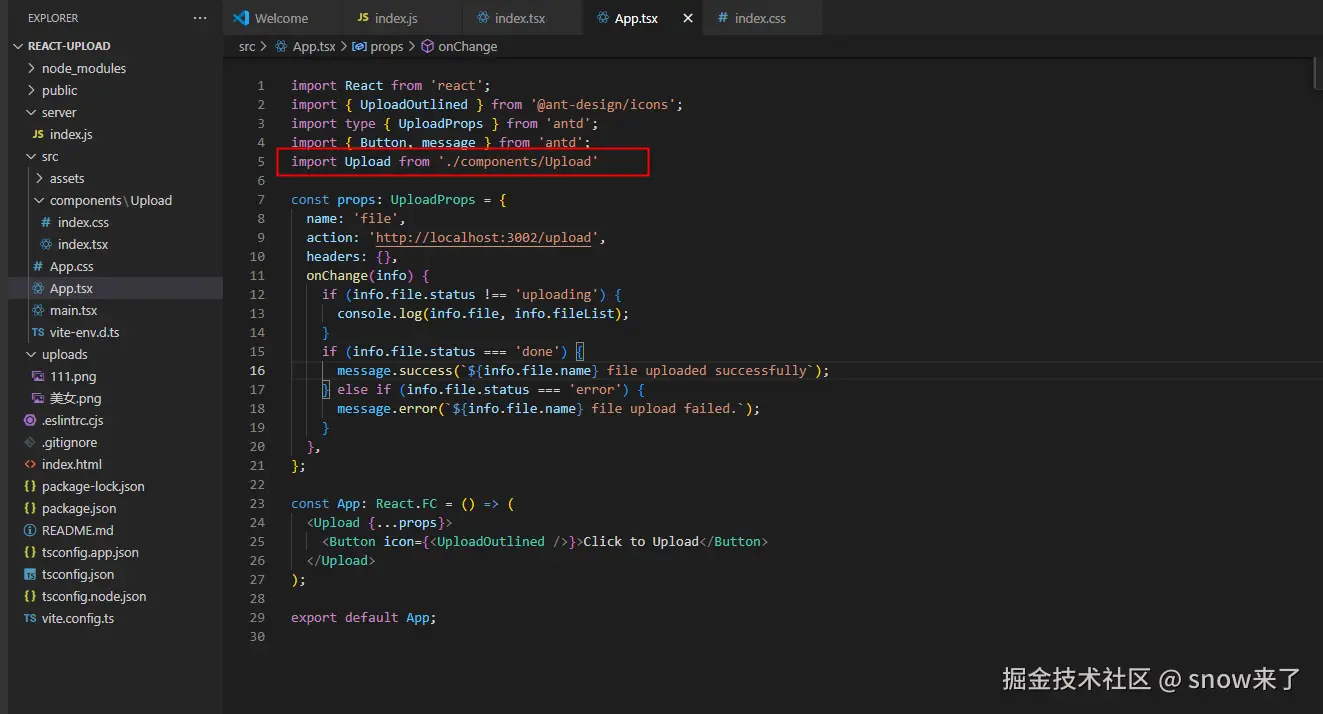Viewport: 1323px width, 714px height.
Task: Switch to the index.js tab
Action: tap(404, 18)
